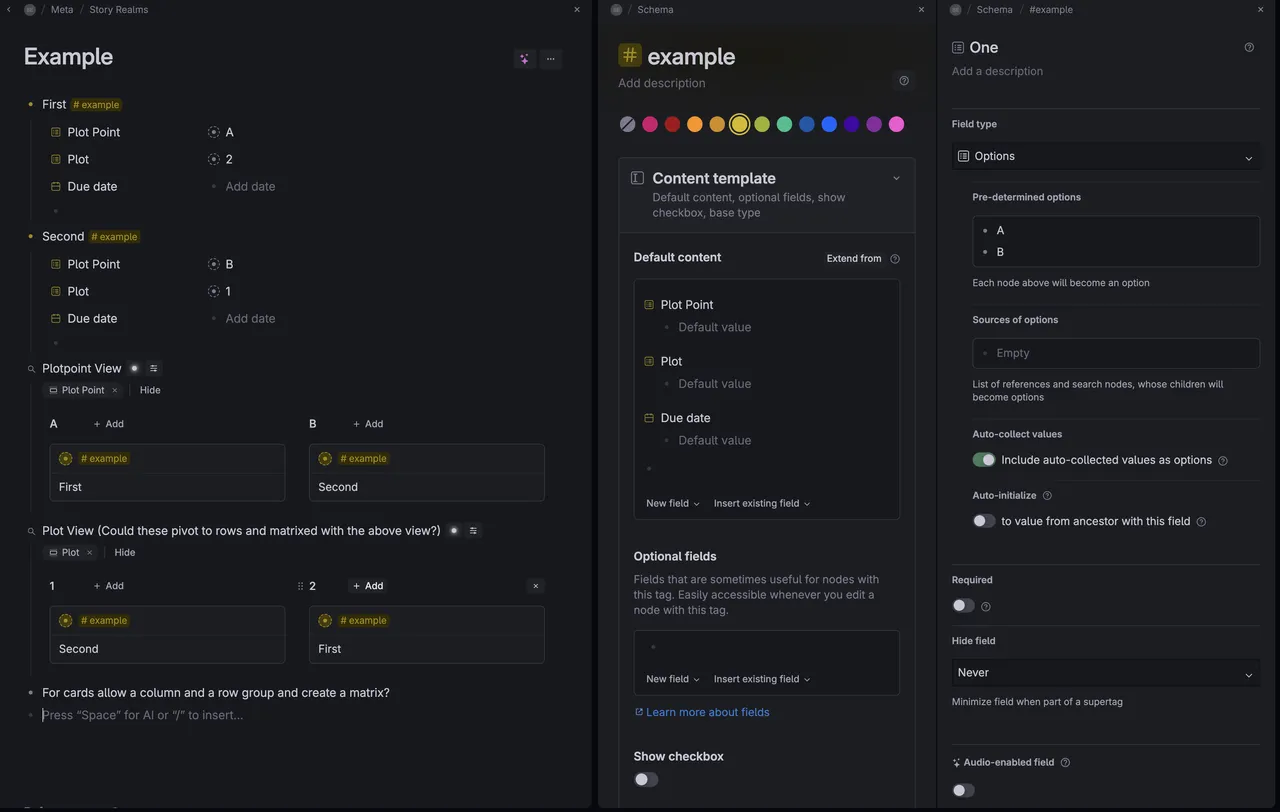Open the Field type Options dropdown

(x=1105, y=156)
